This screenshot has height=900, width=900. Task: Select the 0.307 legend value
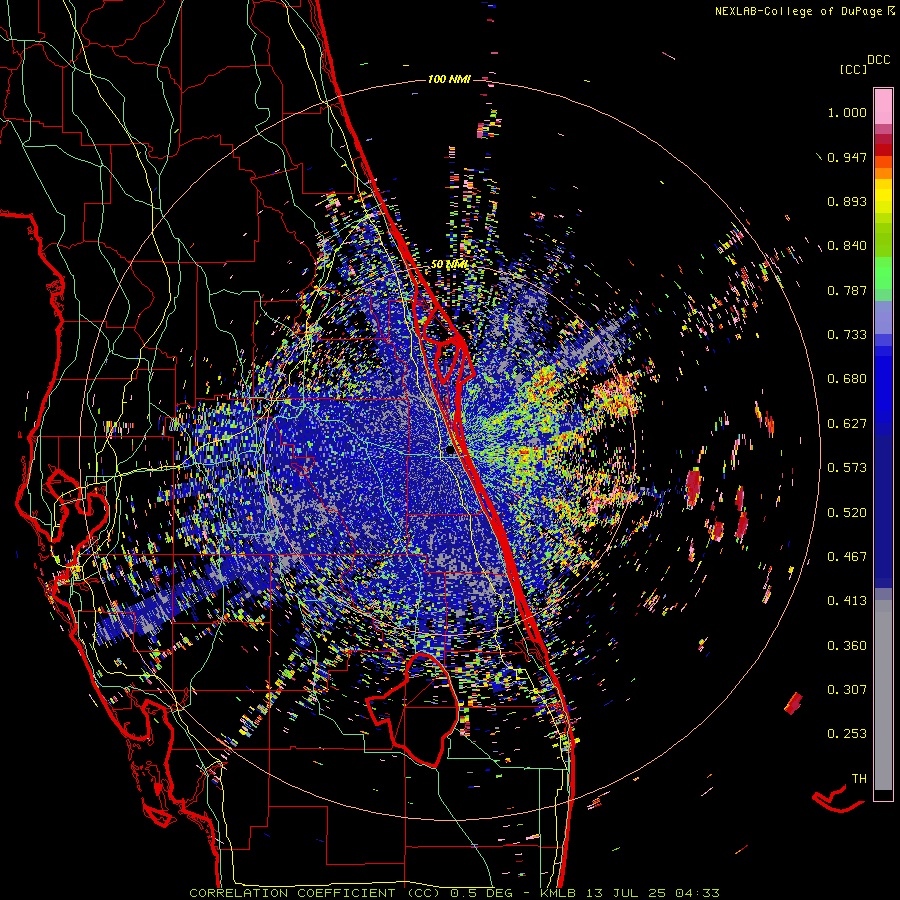click(x=847, y=689)
